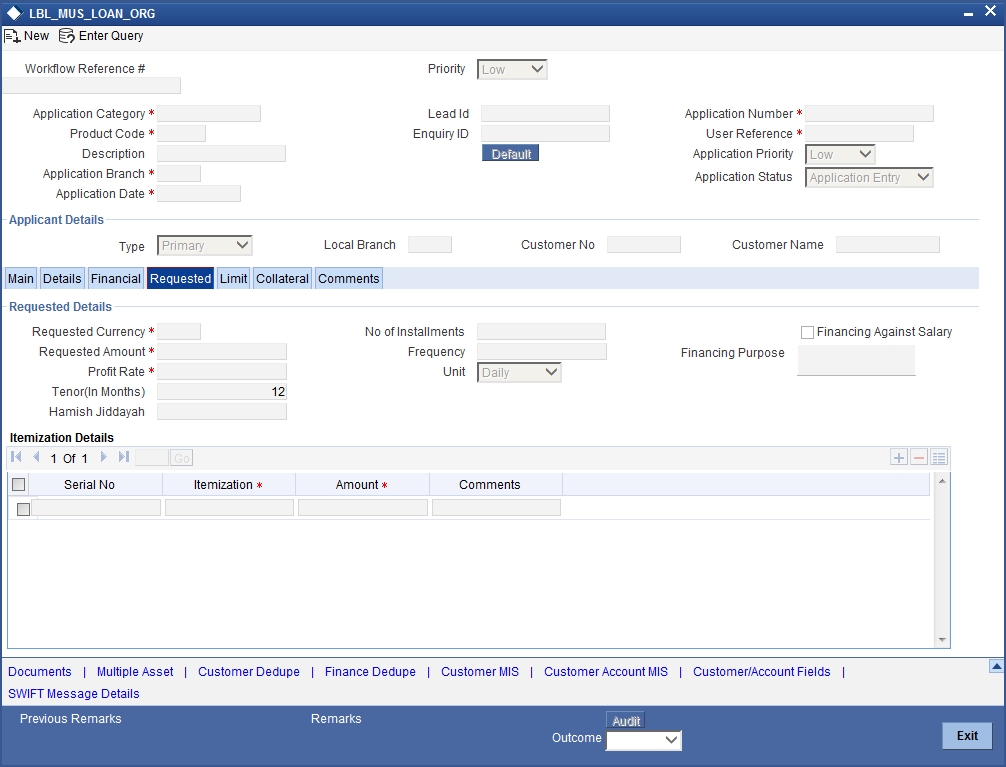This screenshot has height=767, width=1006.
Task: Click the diamond icon in title bar
Action: [x=14, y=13]
